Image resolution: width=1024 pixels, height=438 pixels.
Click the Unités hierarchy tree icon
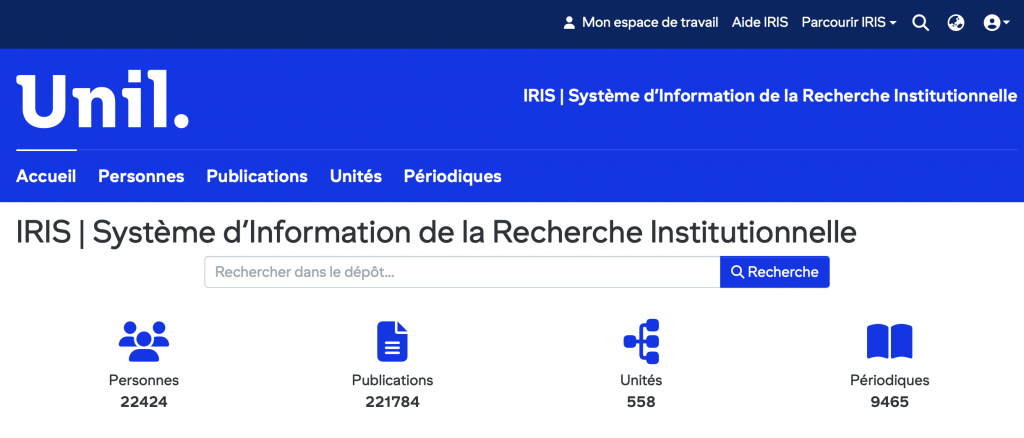pyautogui.click(x=641, y=341)
